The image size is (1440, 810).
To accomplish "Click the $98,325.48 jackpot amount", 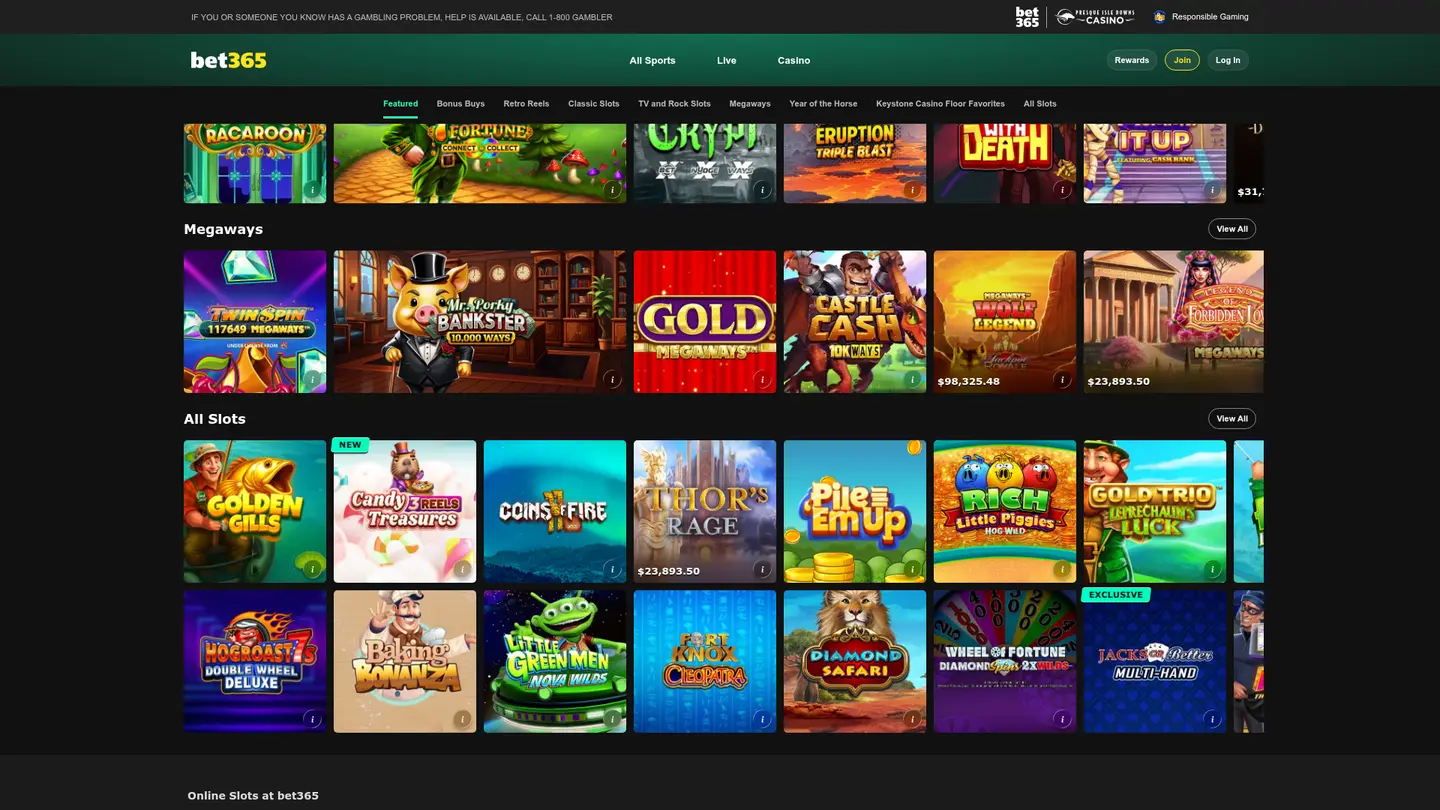I will [969, 381].
